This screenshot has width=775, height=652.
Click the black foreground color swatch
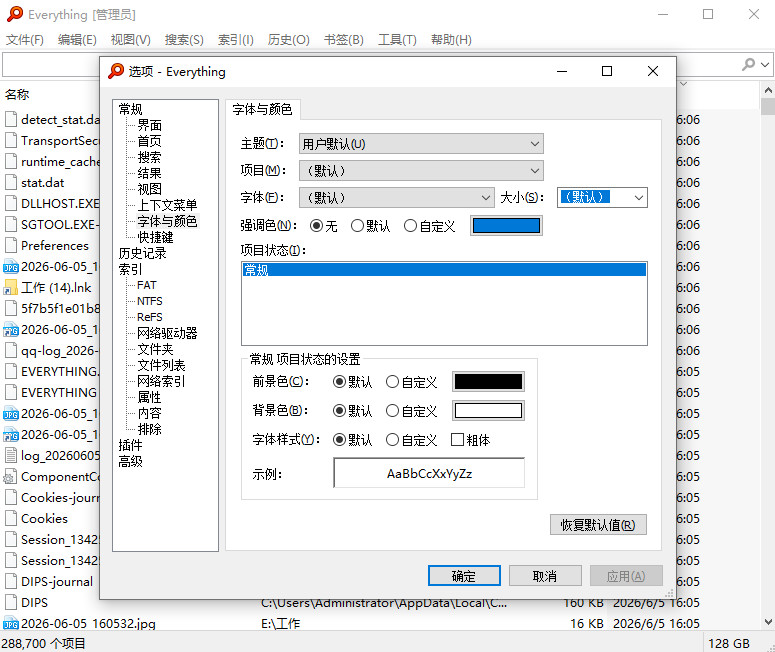point(488,382)
